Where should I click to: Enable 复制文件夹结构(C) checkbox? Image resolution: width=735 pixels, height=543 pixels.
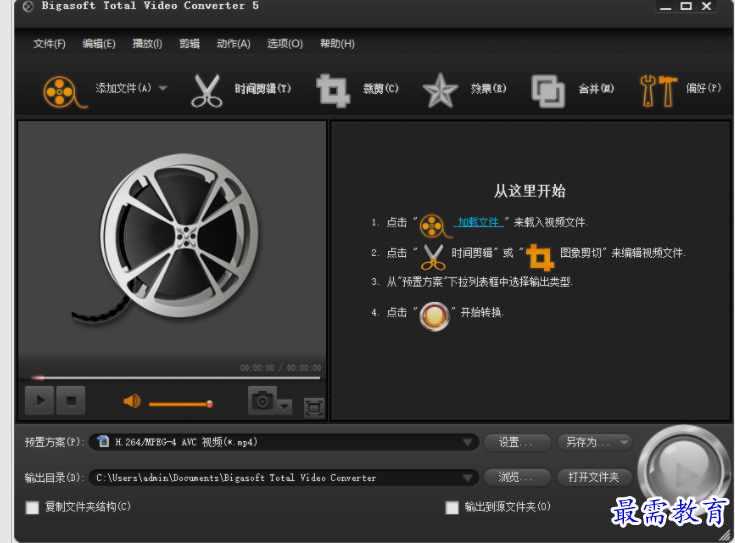coord(32,507)
